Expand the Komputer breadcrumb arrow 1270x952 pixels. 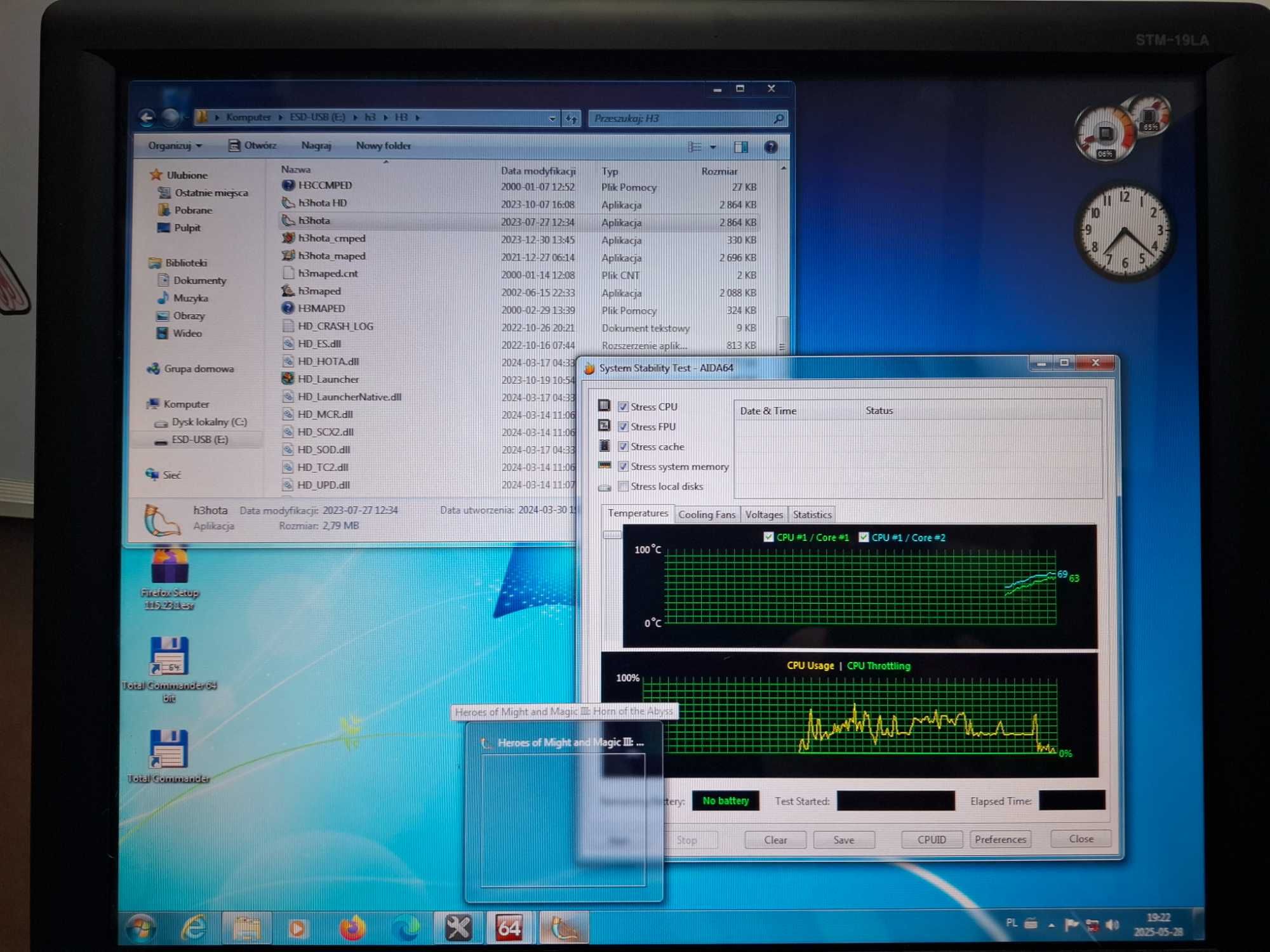click(x=280, y=117)
